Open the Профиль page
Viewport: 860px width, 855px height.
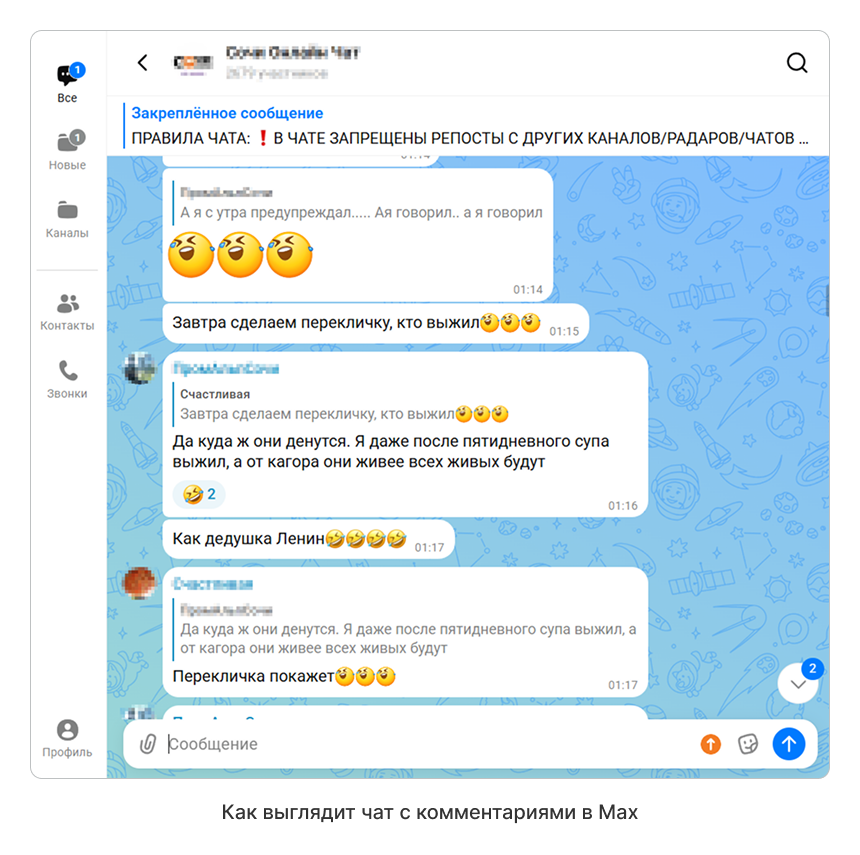click(67, 738)
